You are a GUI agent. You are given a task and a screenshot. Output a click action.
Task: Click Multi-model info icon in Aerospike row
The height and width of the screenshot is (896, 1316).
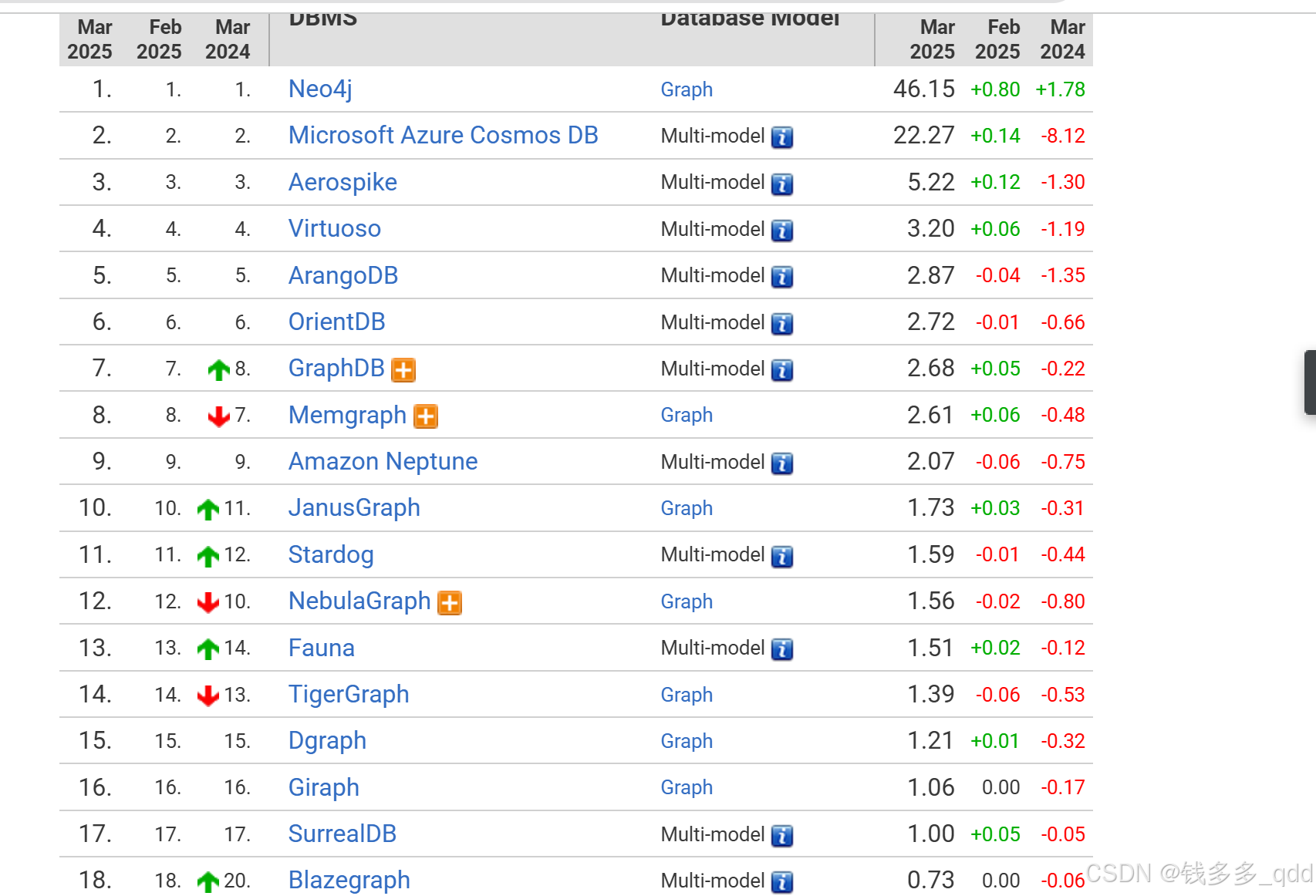782,184
